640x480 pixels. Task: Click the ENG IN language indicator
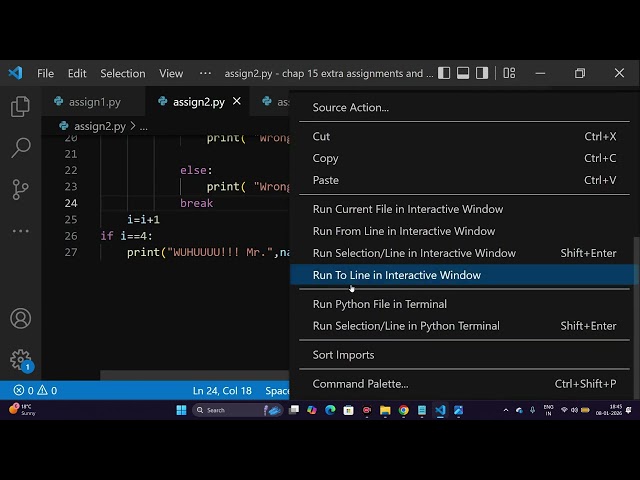pos(549,410)
